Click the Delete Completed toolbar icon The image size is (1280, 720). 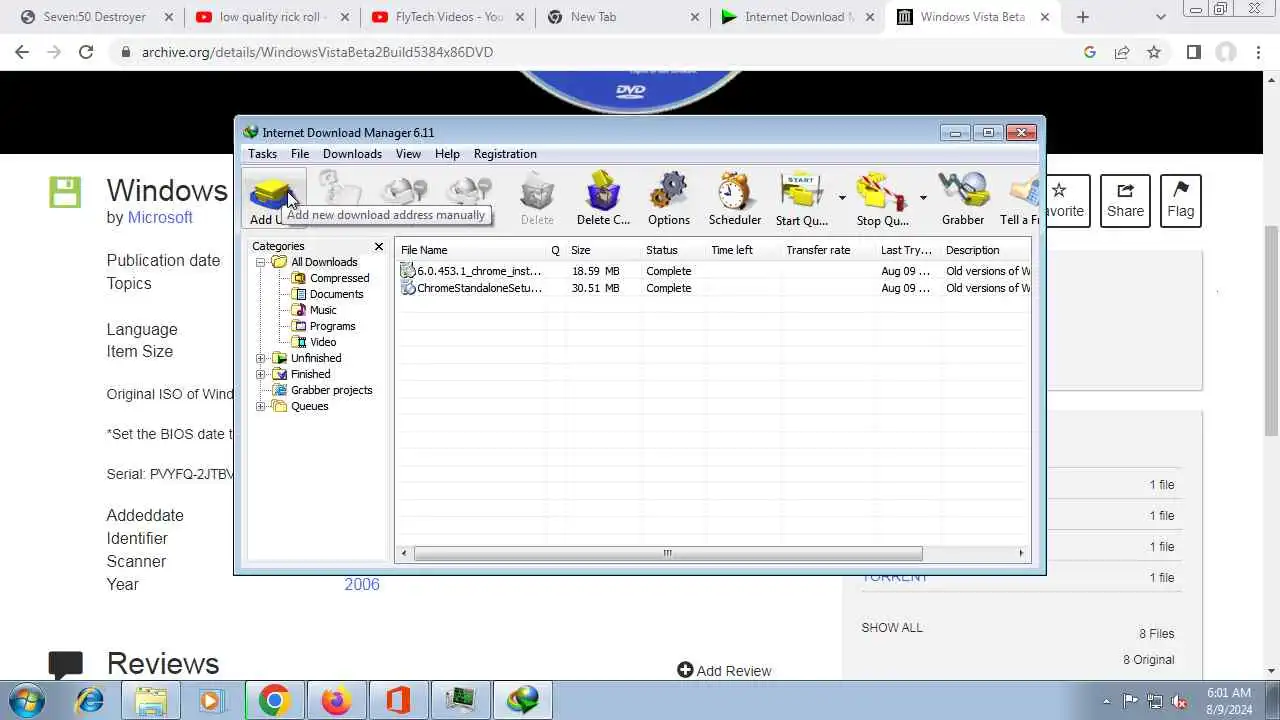[603, 190]
